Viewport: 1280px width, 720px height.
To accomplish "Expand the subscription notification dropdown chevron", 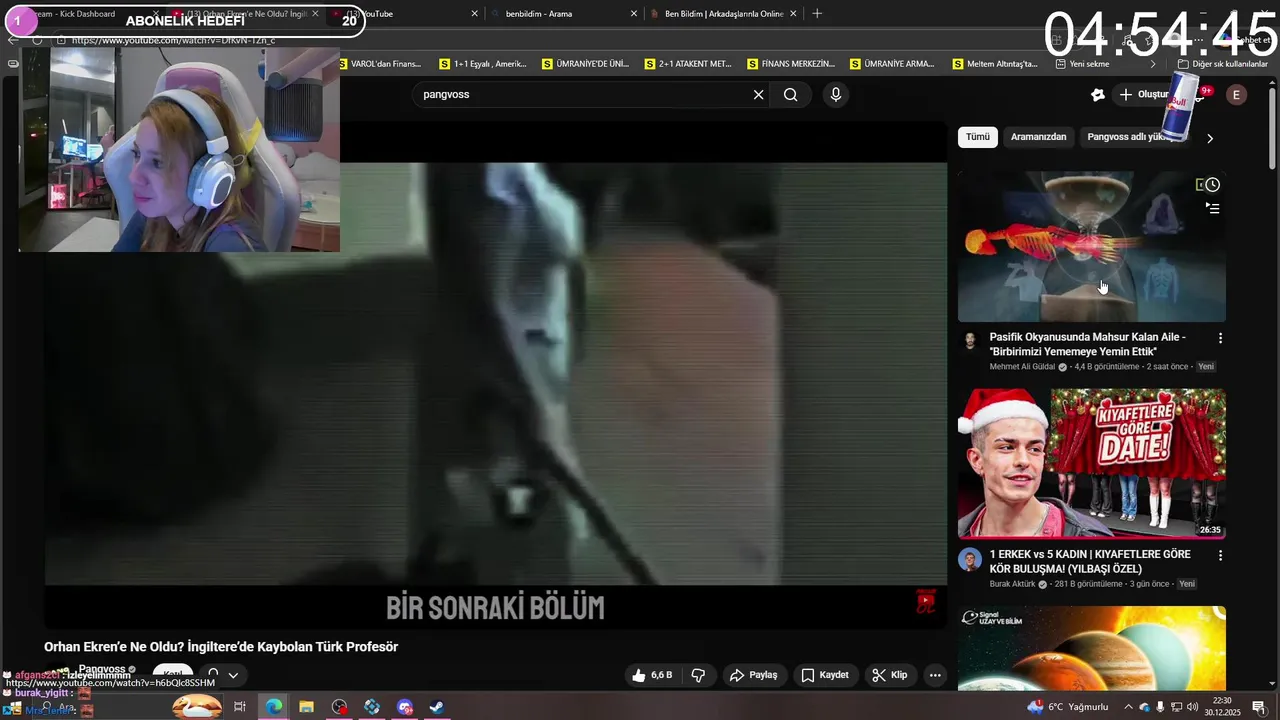I will coord(233,675).
